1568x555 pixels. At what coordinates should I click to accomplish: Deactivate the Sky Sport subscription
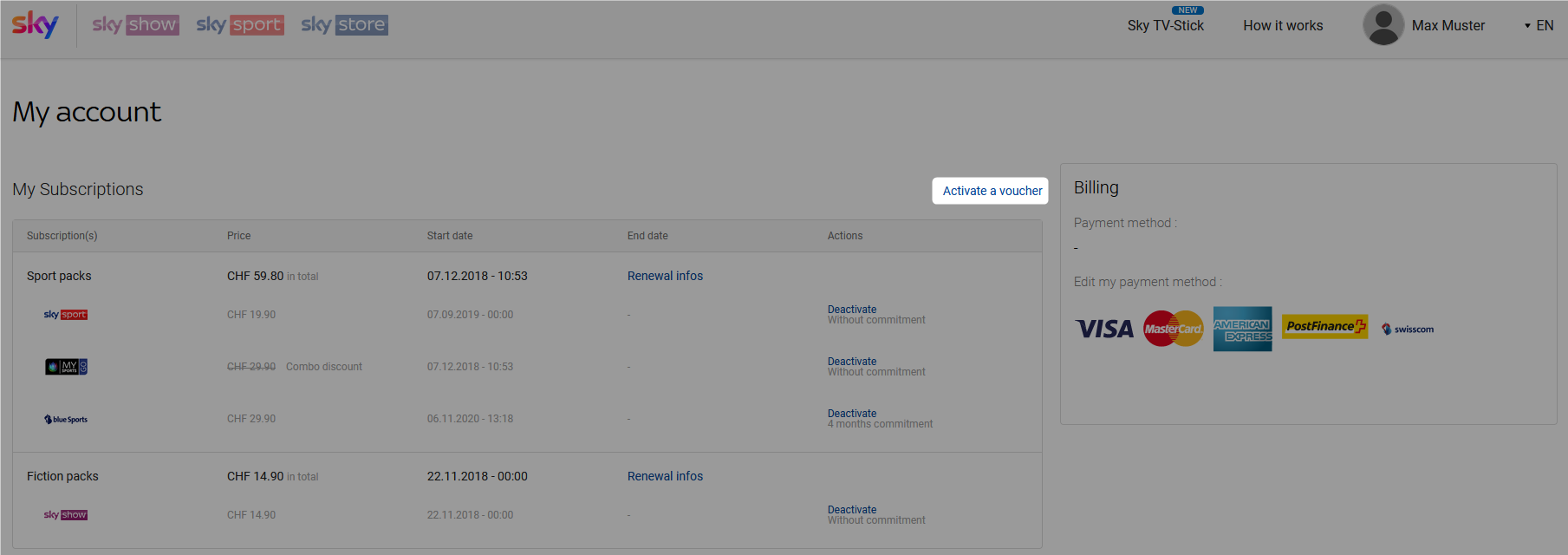851,310
